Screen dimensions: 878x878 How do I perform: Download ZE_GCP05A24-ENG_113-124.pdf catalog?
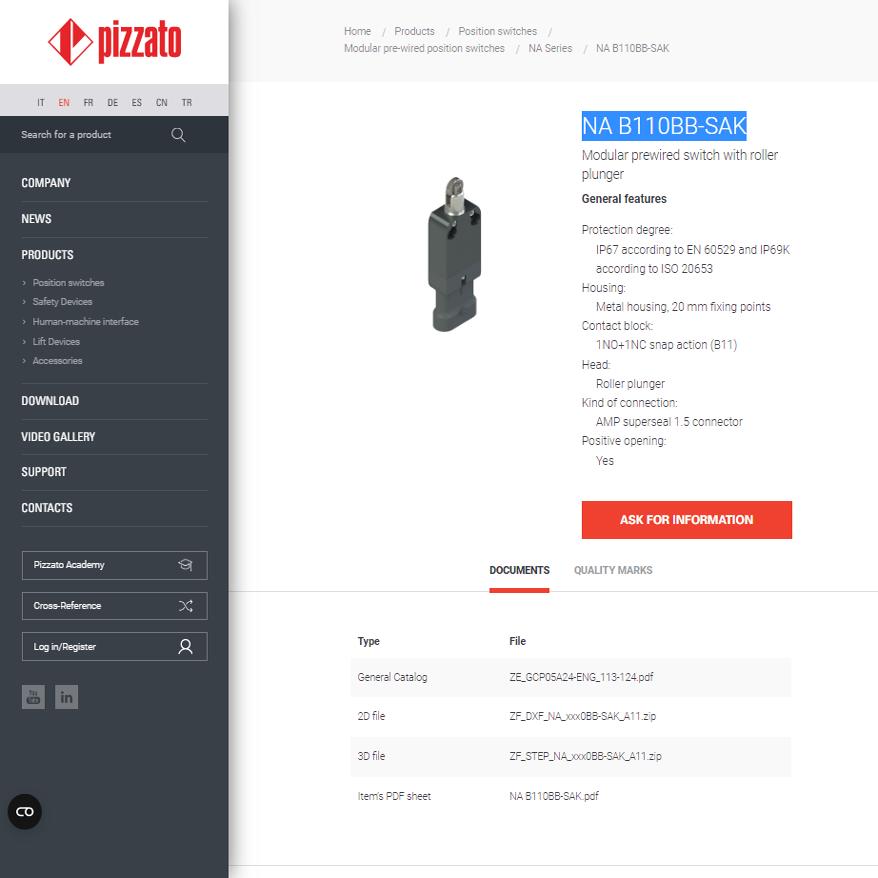pyautogui.click(x=581, y=678)
